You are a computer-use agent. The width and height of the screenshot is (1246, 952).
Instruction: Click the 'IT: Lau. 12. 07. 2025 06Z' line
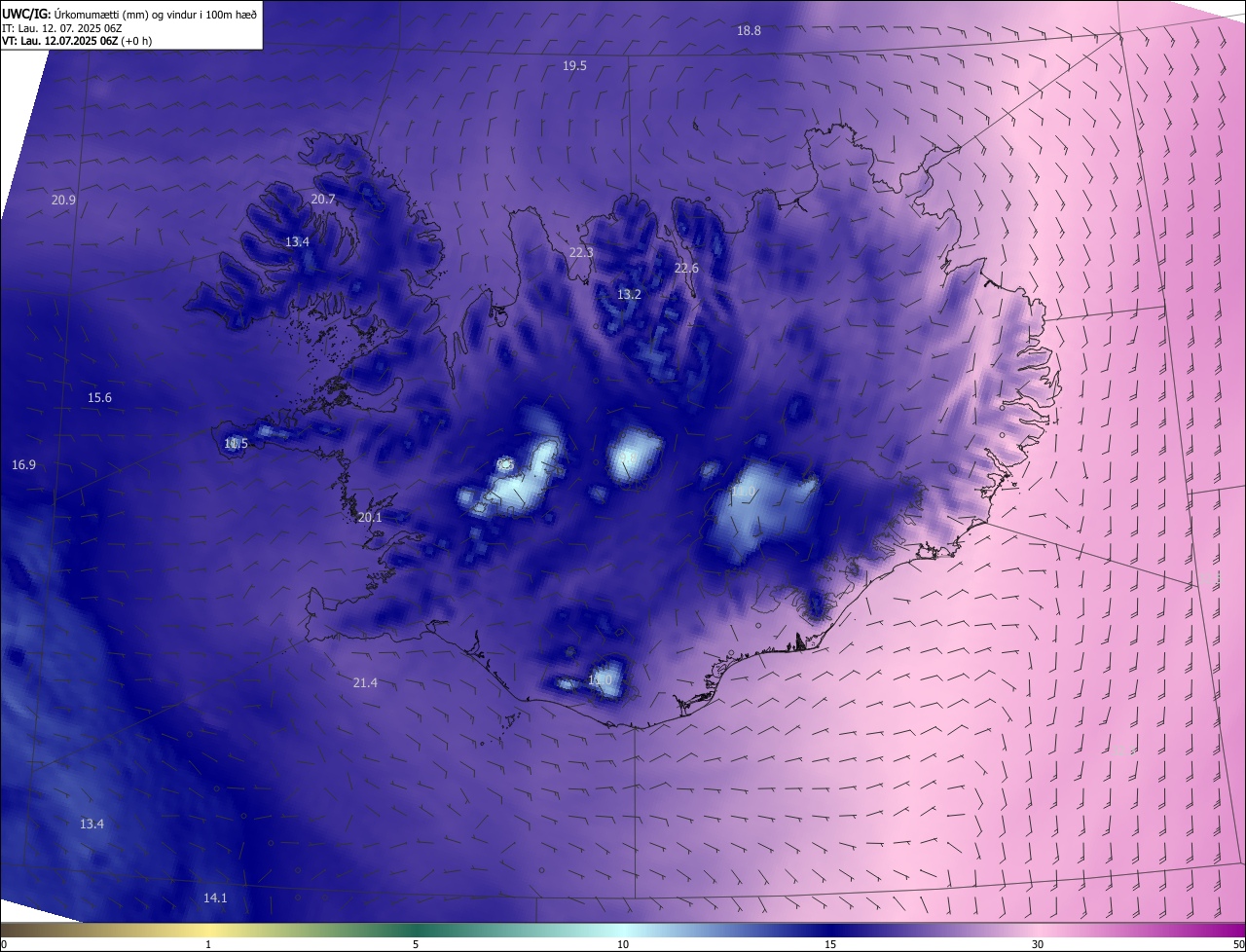pyautogui.click(x=61, y=28)
